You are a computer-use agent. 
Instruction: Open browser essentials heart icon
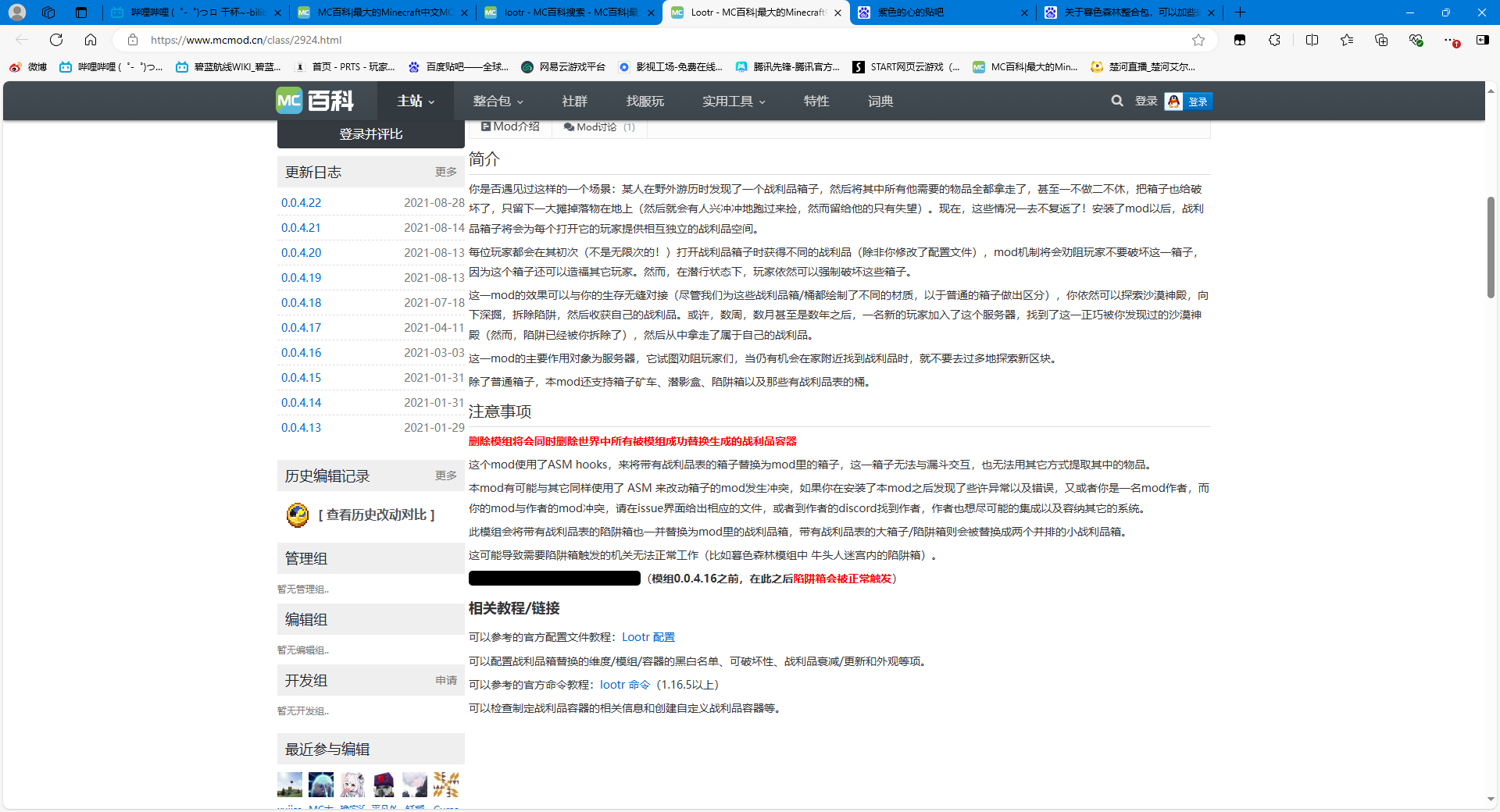click(1416, 40)
